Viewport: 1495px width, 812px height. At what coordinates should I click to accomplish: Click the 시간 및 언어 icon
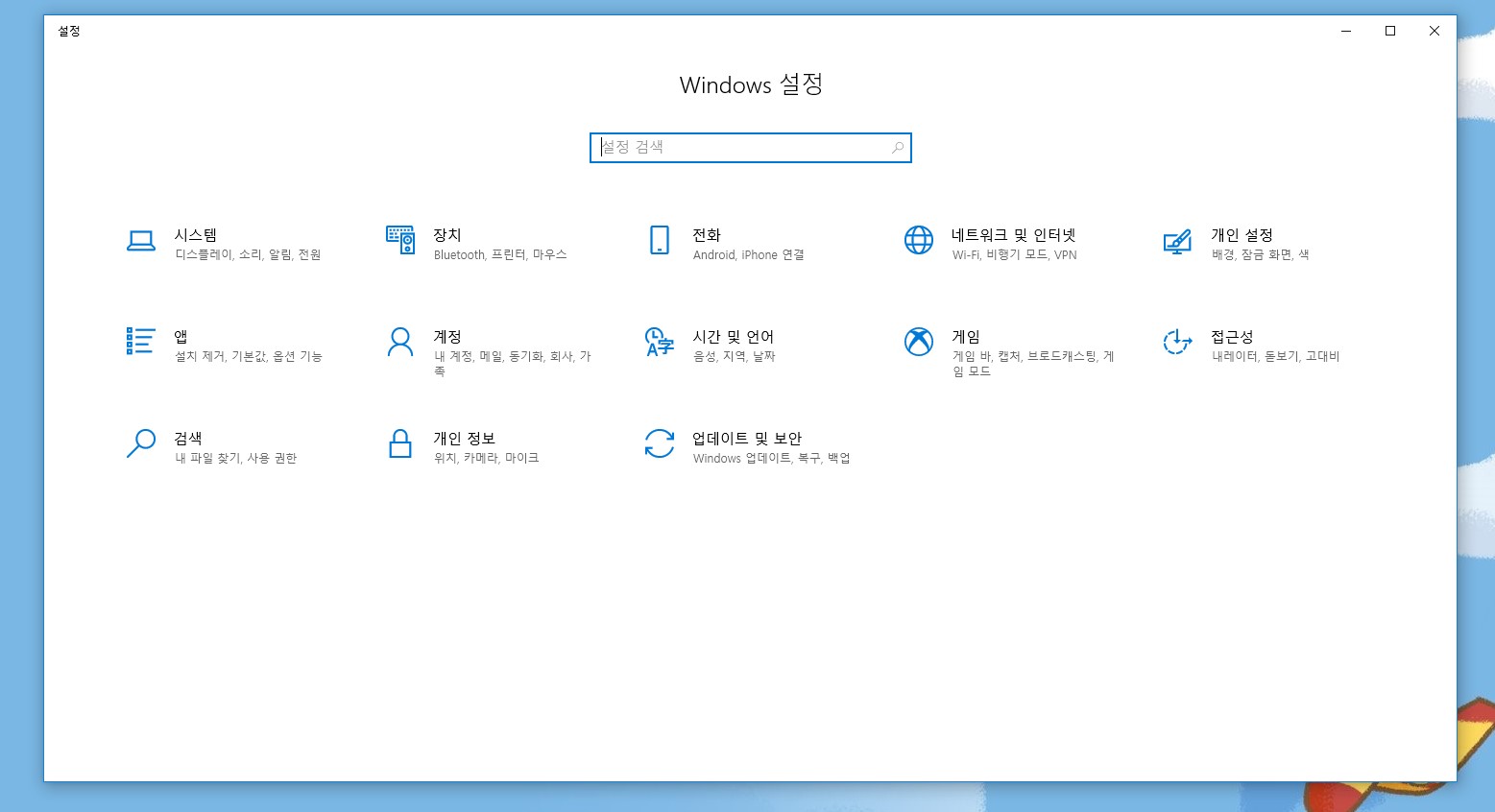pyautogui.click(x=660, y=342)
